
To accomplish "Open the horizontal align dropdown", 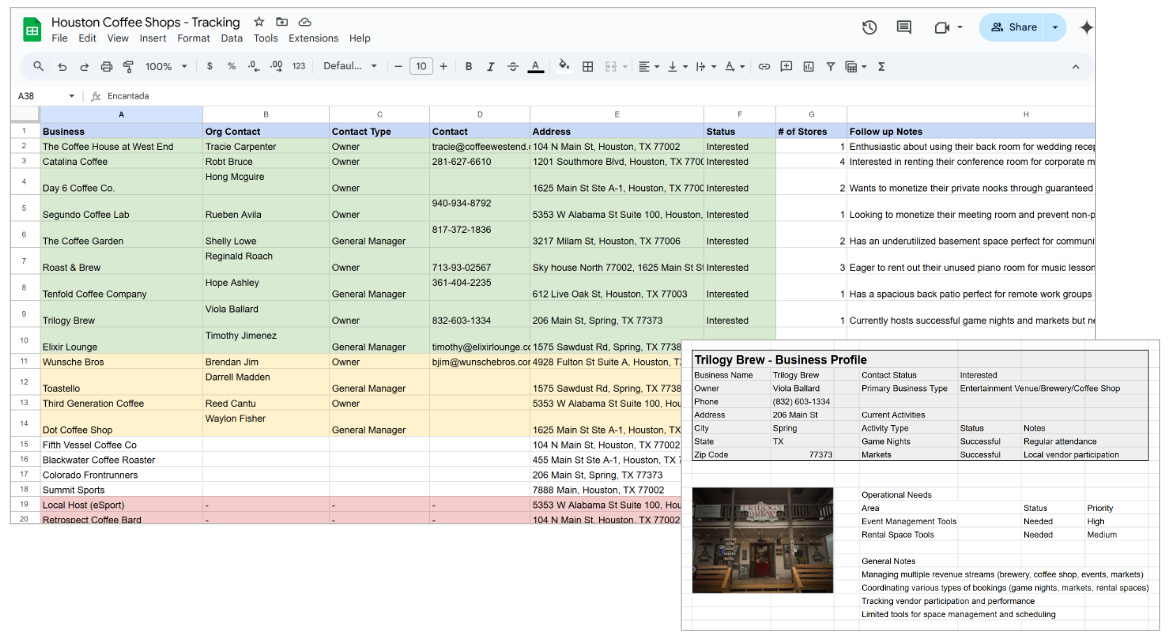I will [649, 66].
